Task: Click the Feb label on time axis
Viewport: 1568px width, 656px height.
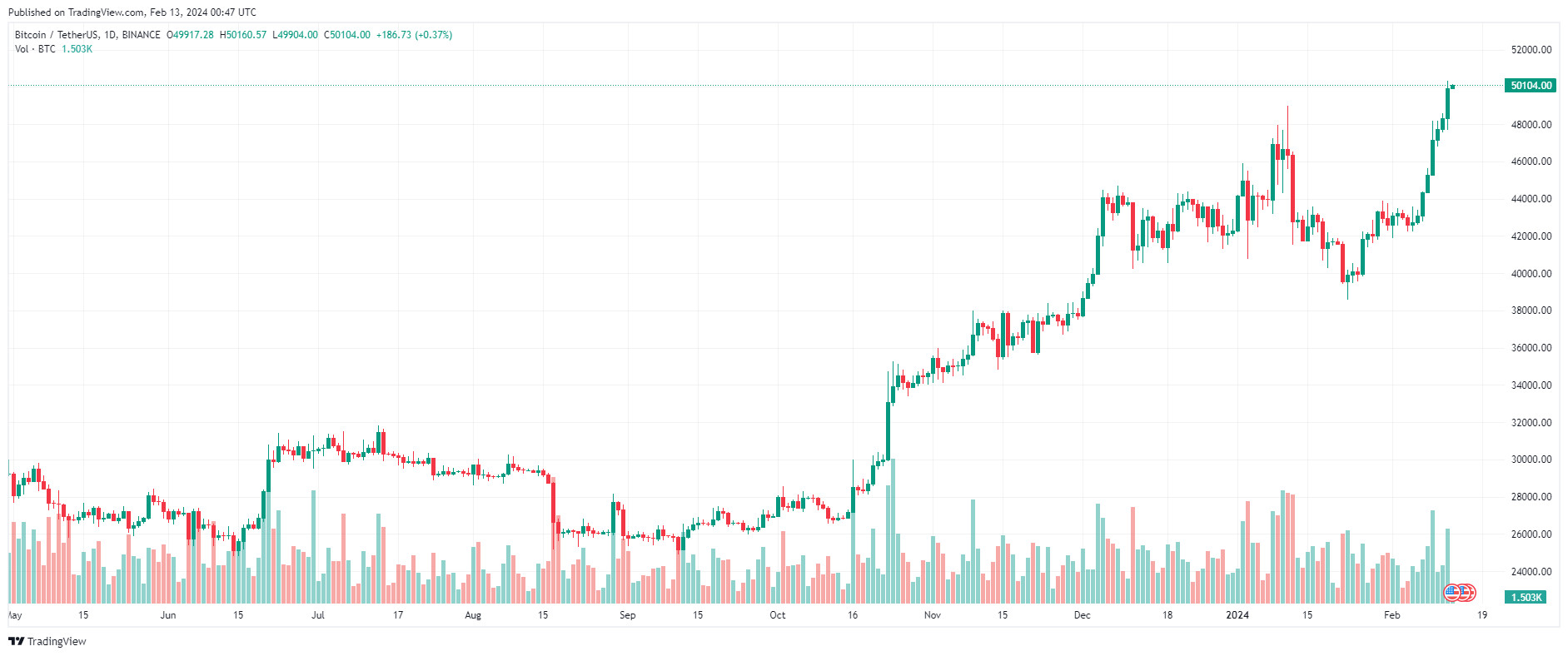Action: click(x=1391, y=615)
